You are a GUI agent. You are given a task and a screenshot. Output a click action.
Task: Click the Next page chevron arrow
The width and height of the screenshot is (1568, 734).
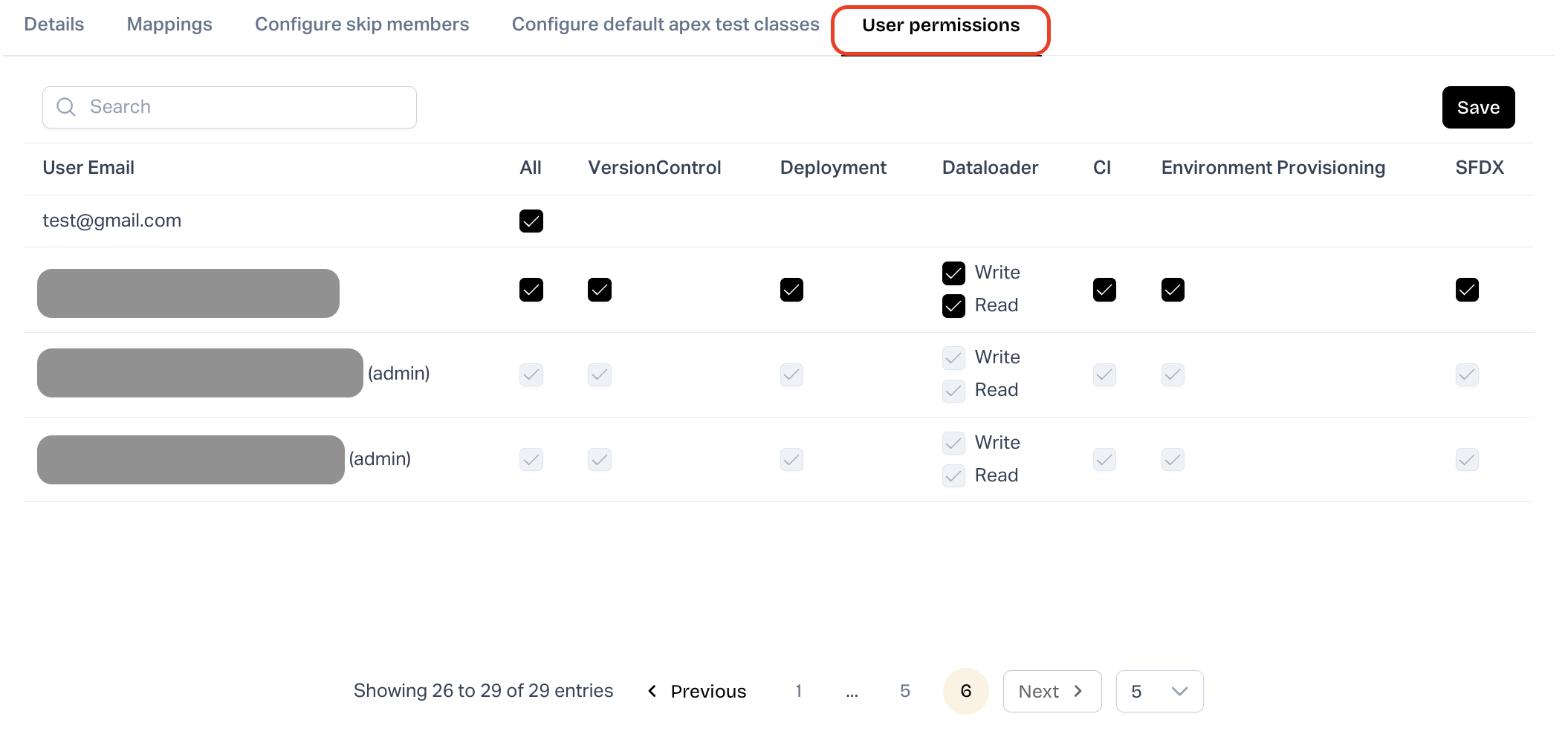(x=1078, y=691)
